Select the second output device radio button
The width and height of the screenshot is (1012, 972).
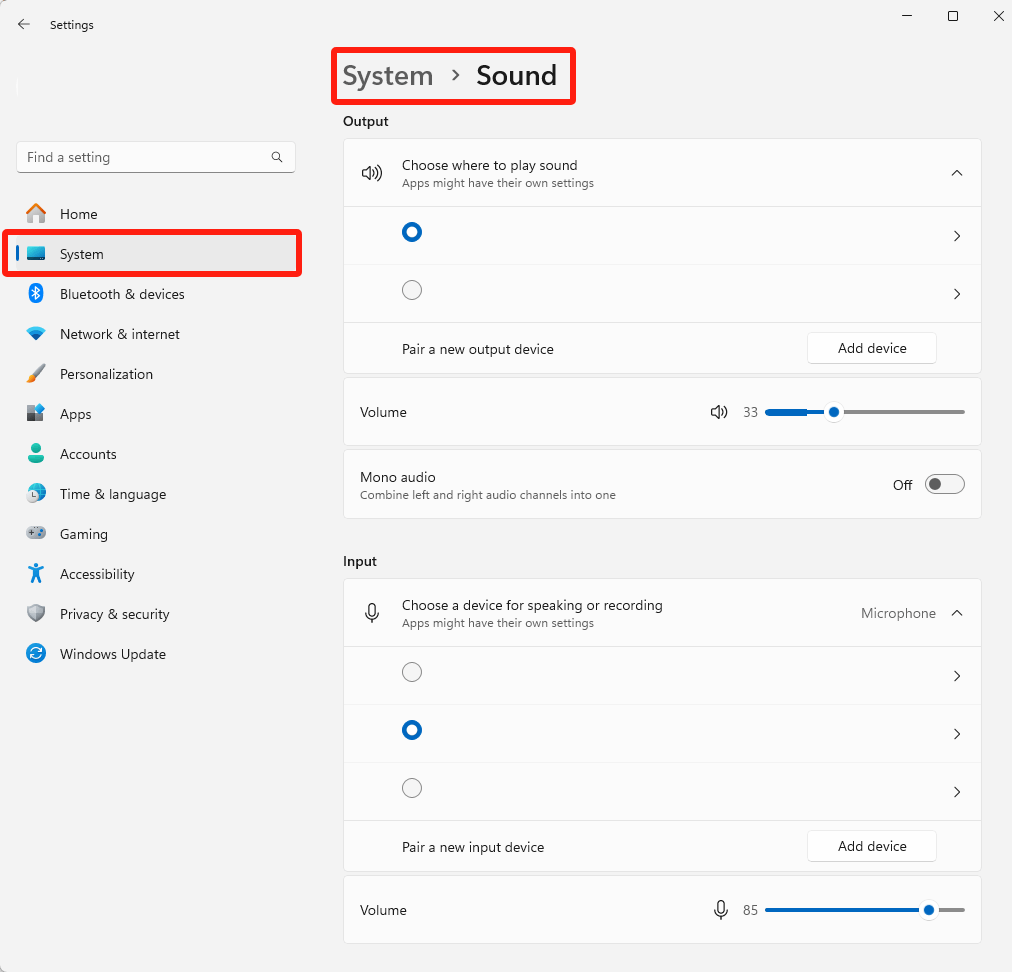tap(412, 290)
